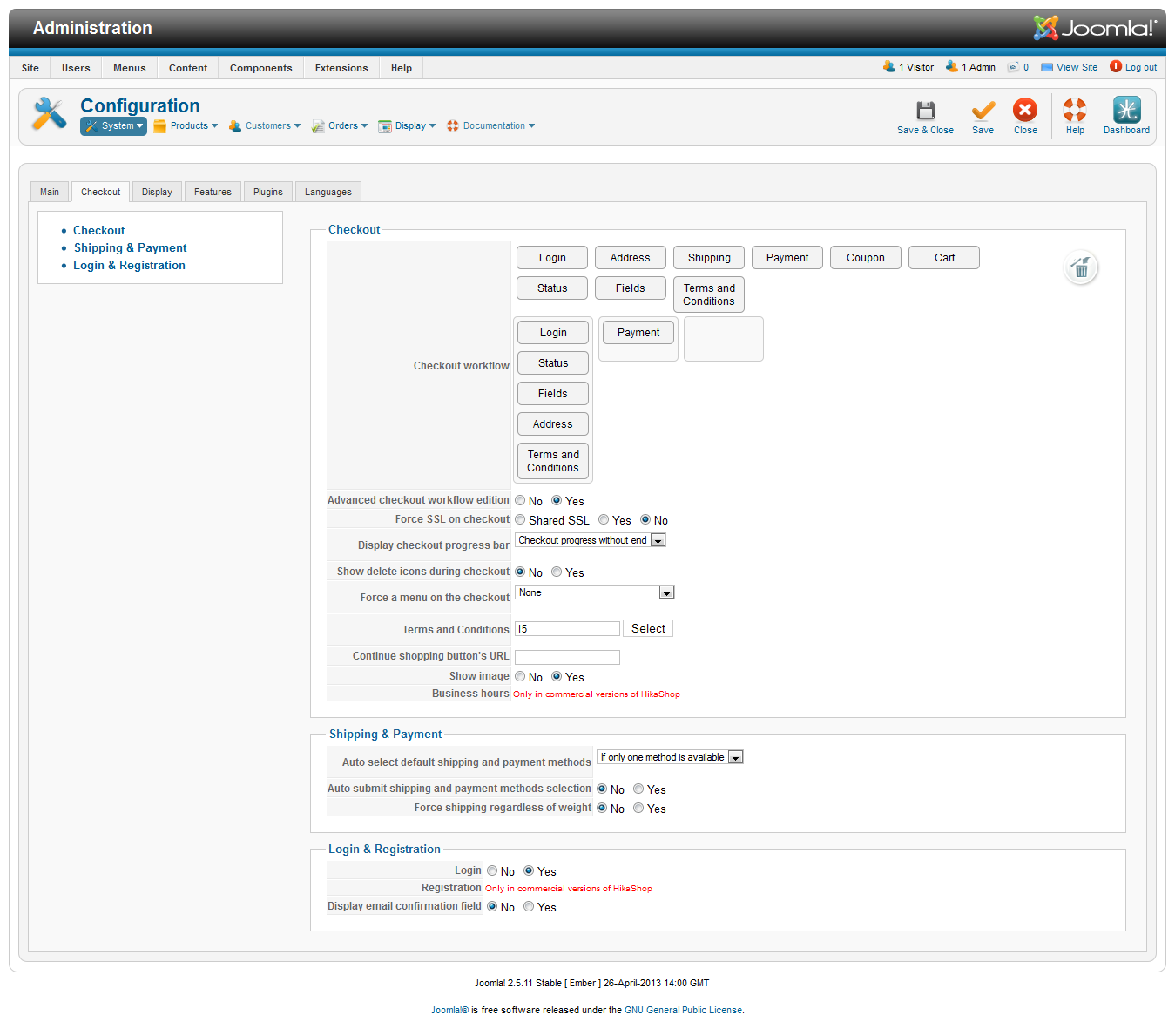Image resolution: width=1175 pixels, height=1036 pixels.
Task: Click the Orders icon
Action: [318, 126]
